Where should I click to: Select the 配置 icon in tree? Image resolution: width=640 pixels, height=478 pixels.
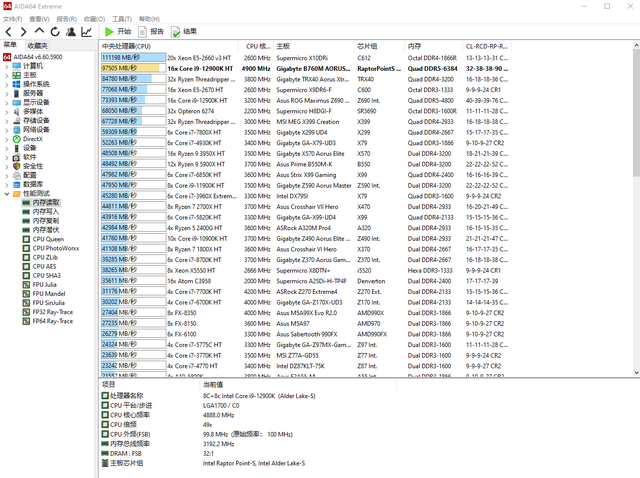pos(16,175)
